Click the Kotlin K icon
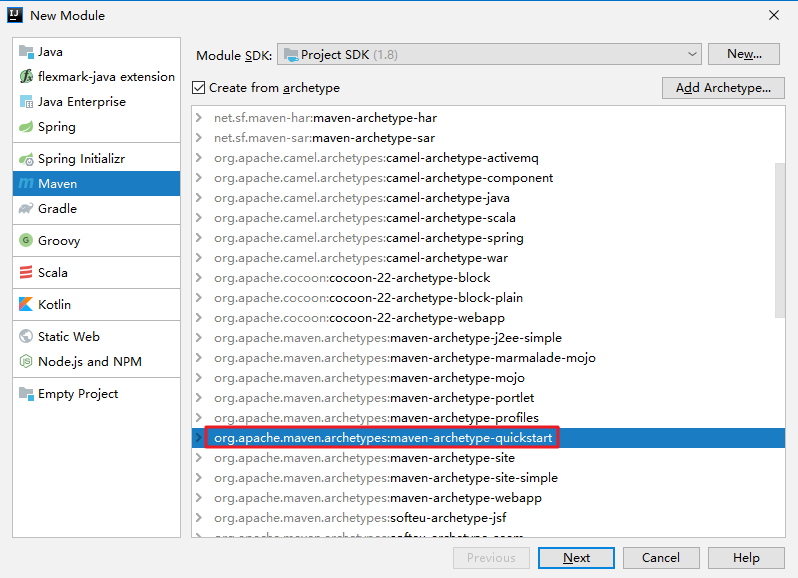The width and height of the screenshot is (798, 578). 26,304
